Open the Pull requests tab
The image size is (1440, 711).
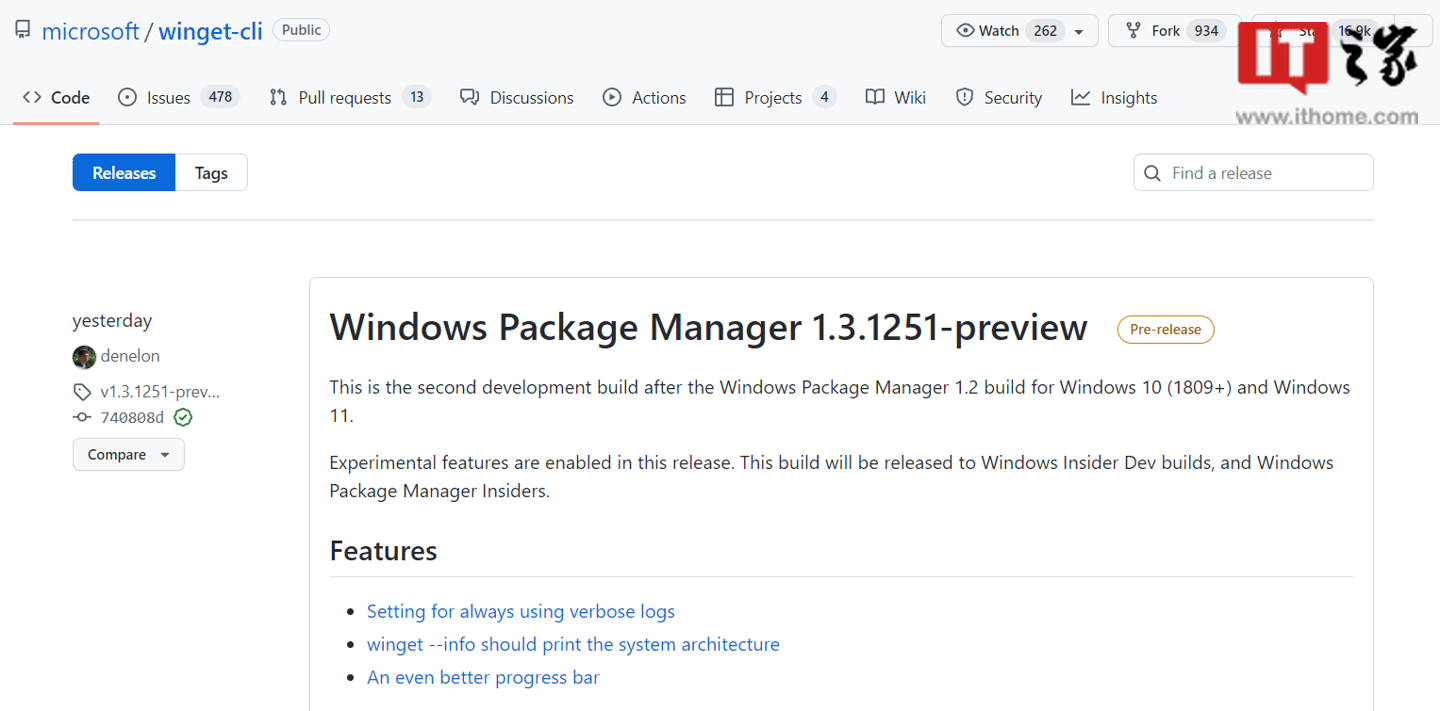[x=344, y=97]
